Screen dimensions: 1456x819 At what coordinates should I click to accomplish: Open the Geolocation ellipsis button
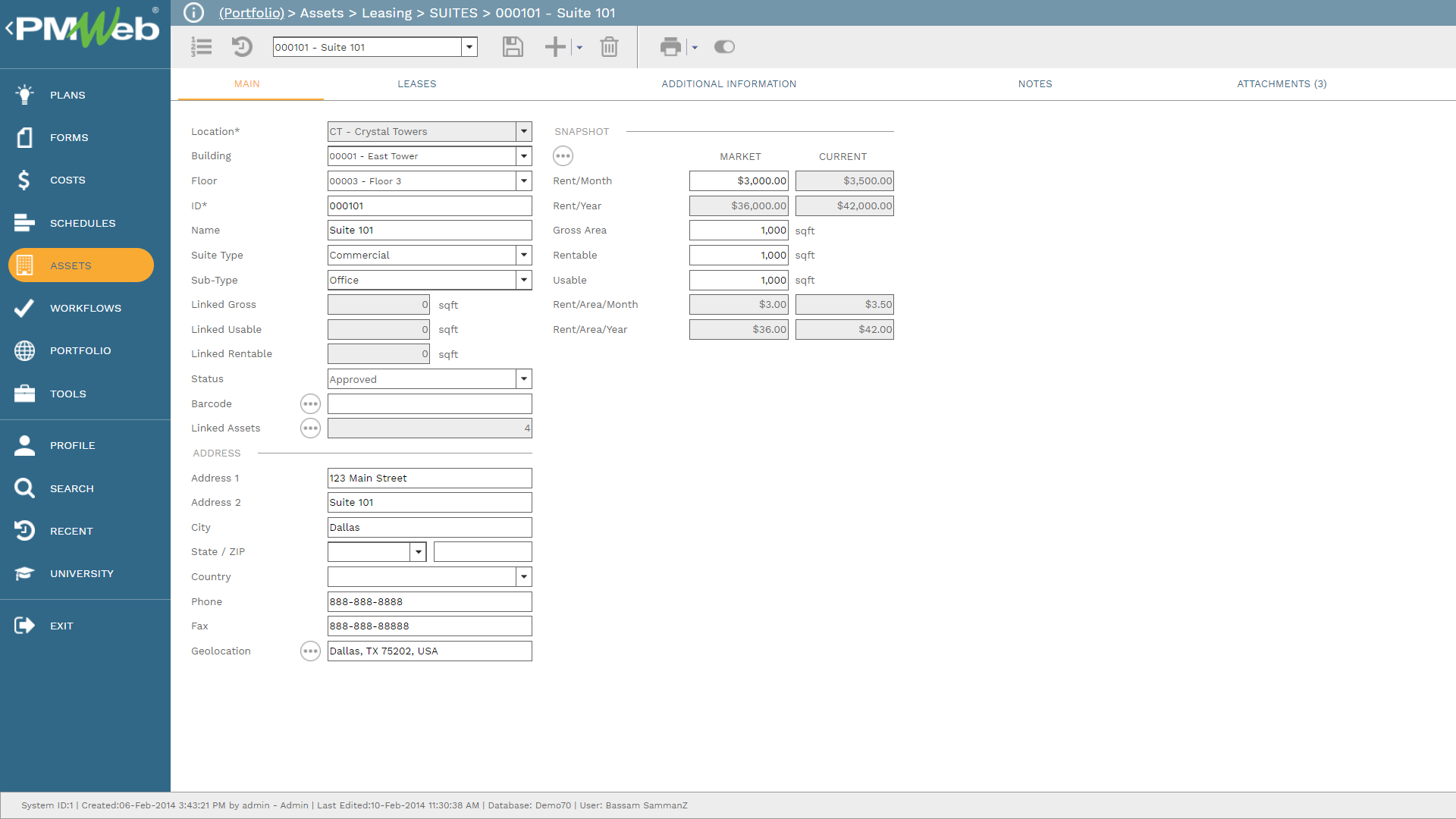coord(310,651)
